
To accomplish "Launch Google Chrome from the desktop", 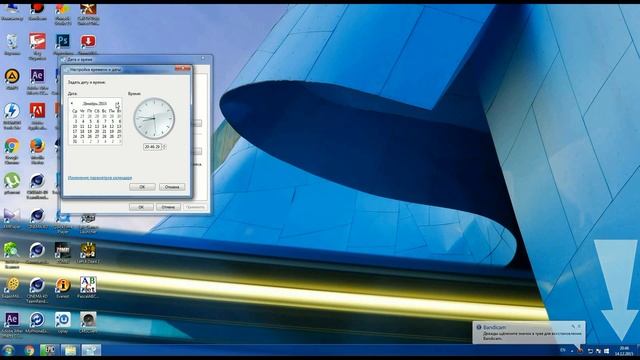I will 12,146.
